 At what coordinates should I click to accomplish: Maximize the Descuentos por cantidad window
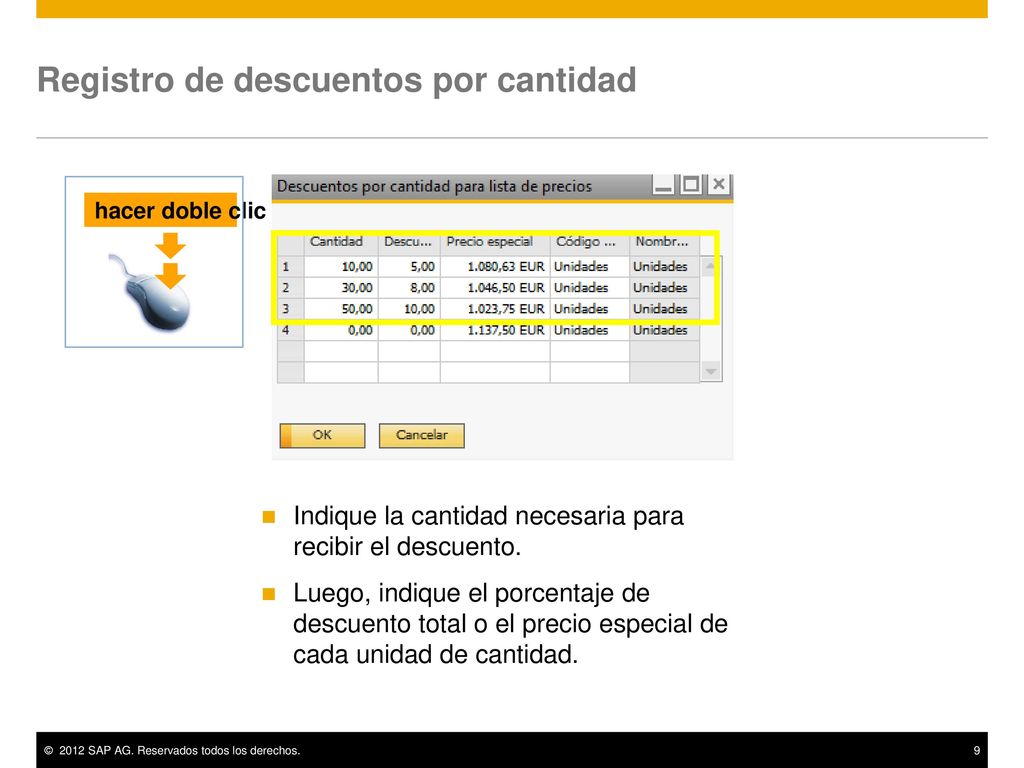[690, 185]
